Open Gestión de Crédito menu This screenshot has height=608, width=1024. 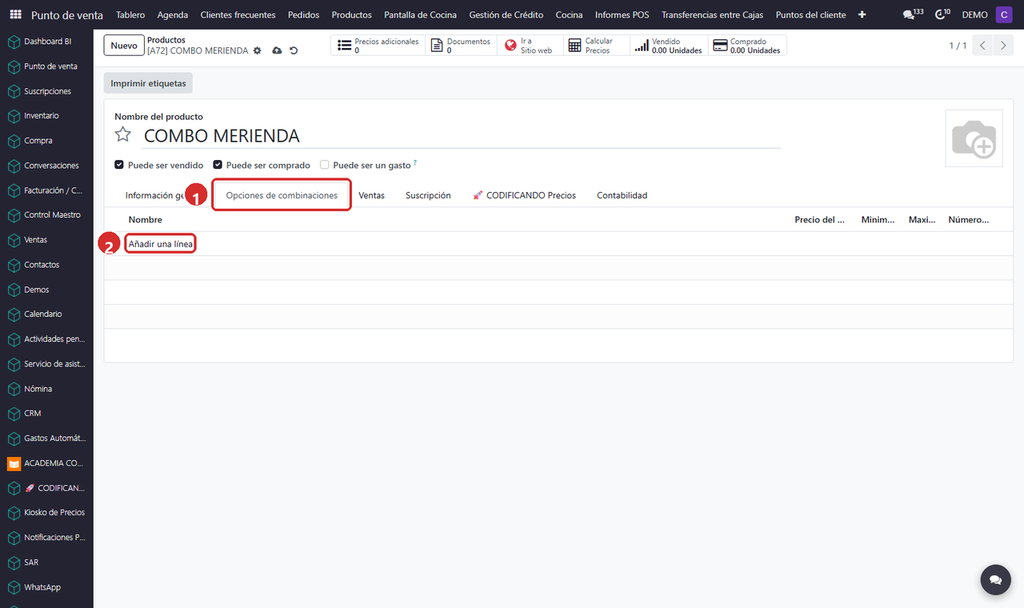pos(506,14)
